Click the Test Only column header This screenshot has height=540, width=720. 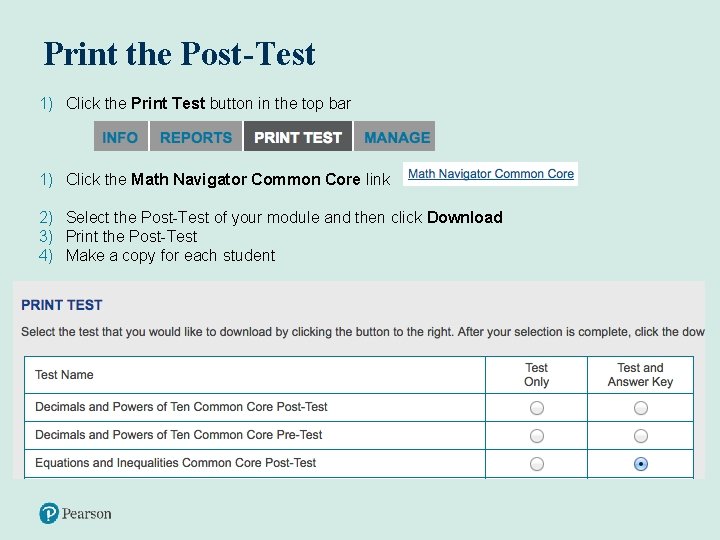point(537,375)
